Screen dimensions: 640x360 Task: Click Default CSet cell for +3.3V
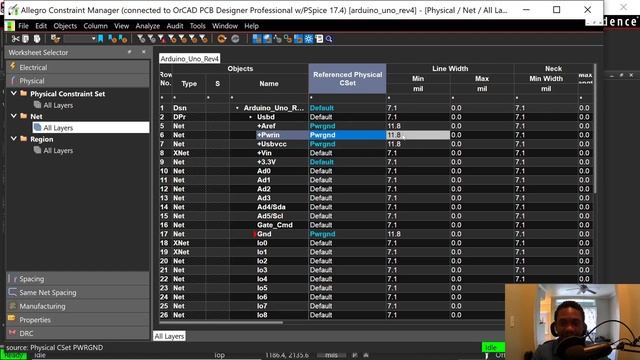(347, 162)
